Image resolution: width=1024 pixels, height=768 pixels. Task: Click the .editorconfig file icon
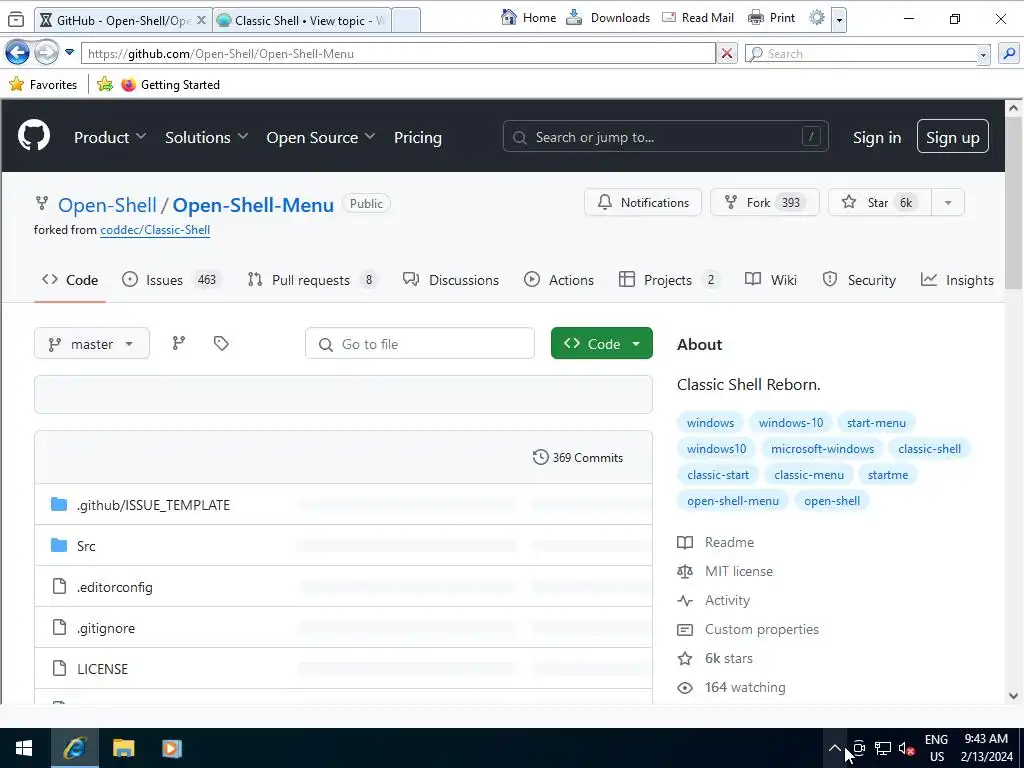59,586
